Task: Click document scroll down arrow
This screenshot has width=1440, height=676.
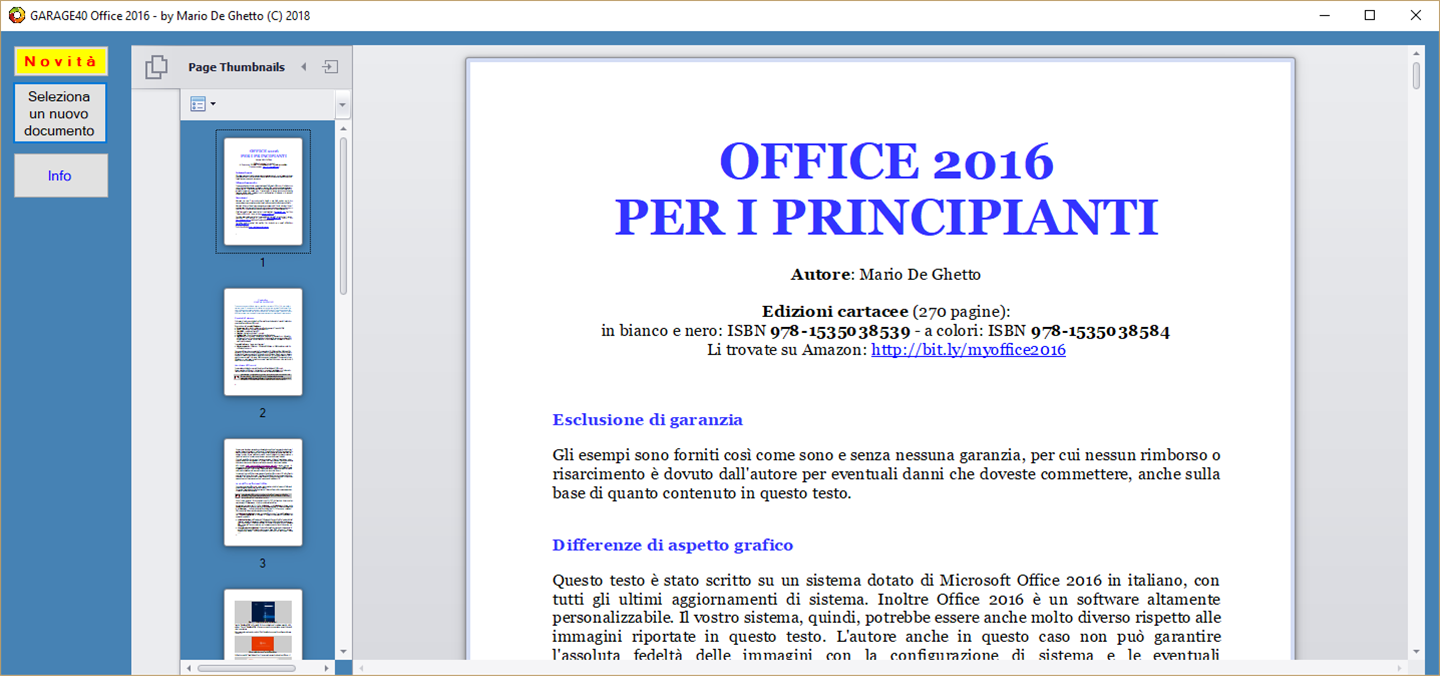Action: [x=1416, y=652]
